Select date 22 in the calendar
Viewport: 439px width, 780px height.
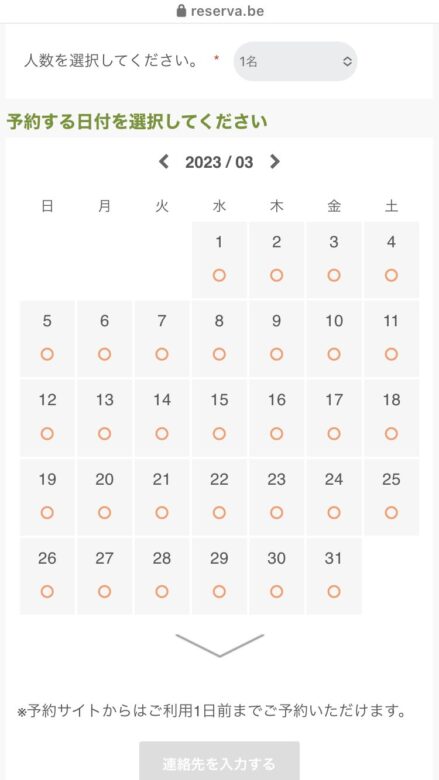tap(219, 497)
